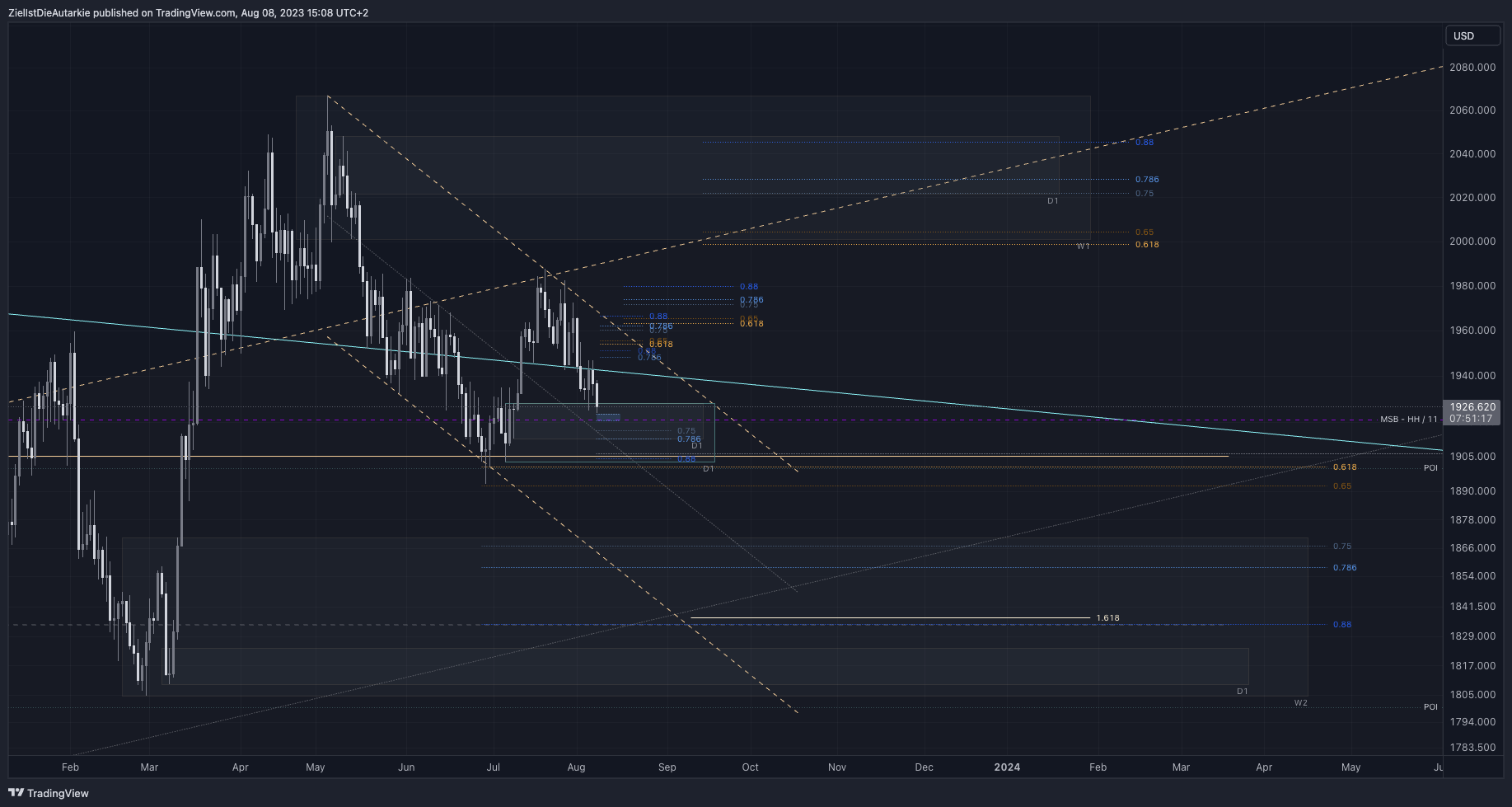Click the 1.618 extension label on white line
The image size is (1512, 807).
[1107, 618]
